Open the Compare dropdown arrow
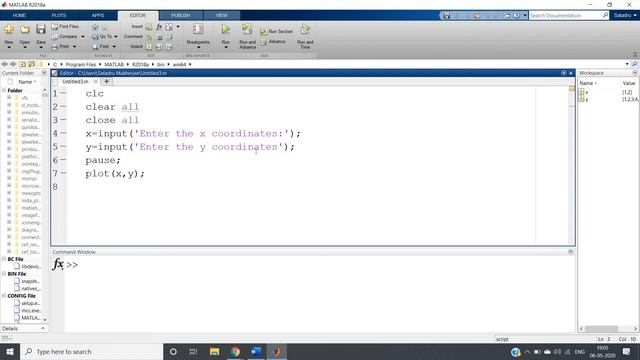640x360 pixels. click(x=83, y=37)
